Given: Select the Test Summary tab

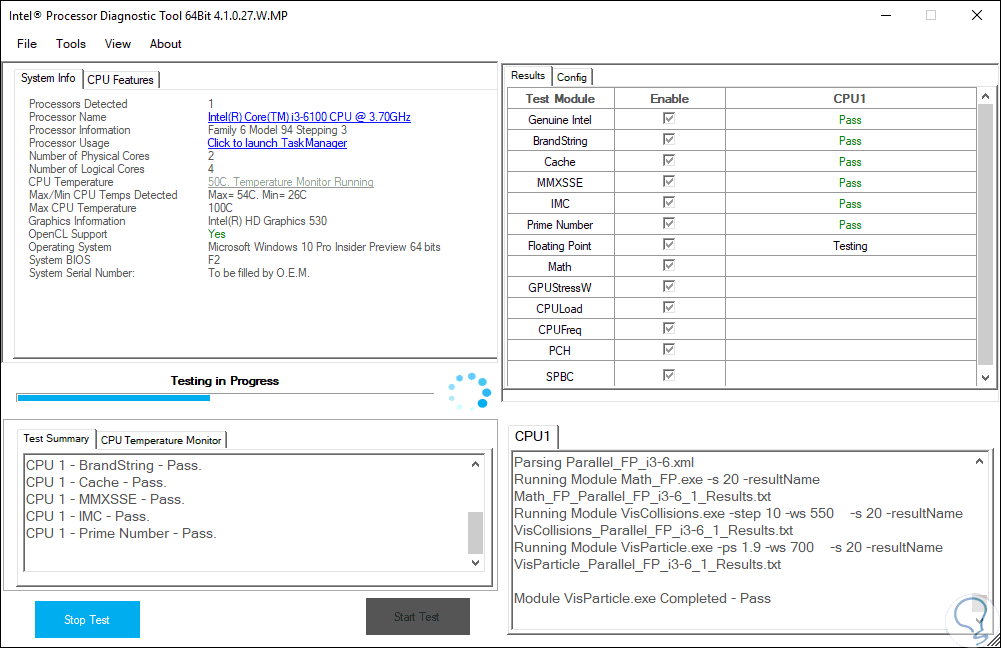Looking at the screenshot, I should coord(56,439).
